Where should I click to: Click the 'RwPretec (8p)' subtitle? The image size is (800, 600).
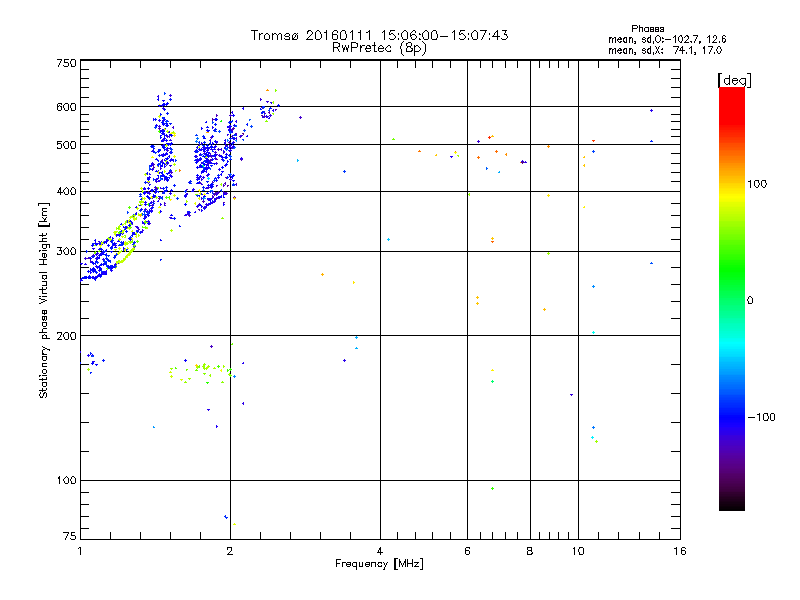tap(379, 48)
